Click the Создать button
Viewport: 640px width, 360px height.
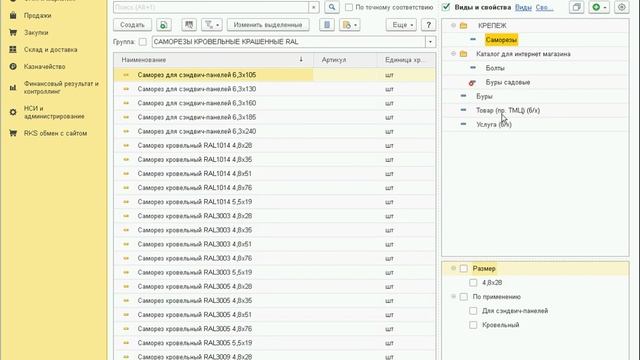pyautogui.click(x=132, y=25)
